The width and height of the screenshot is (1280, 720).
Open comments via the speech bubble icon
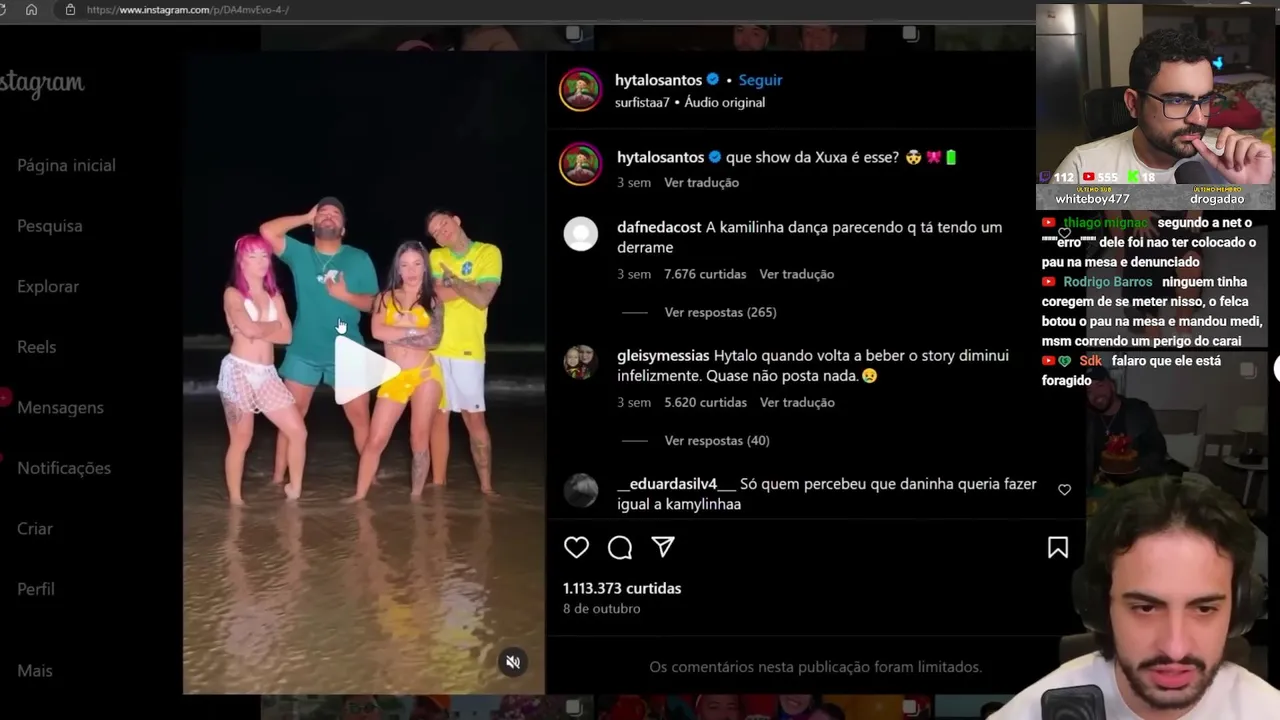[x=620, y=547]
